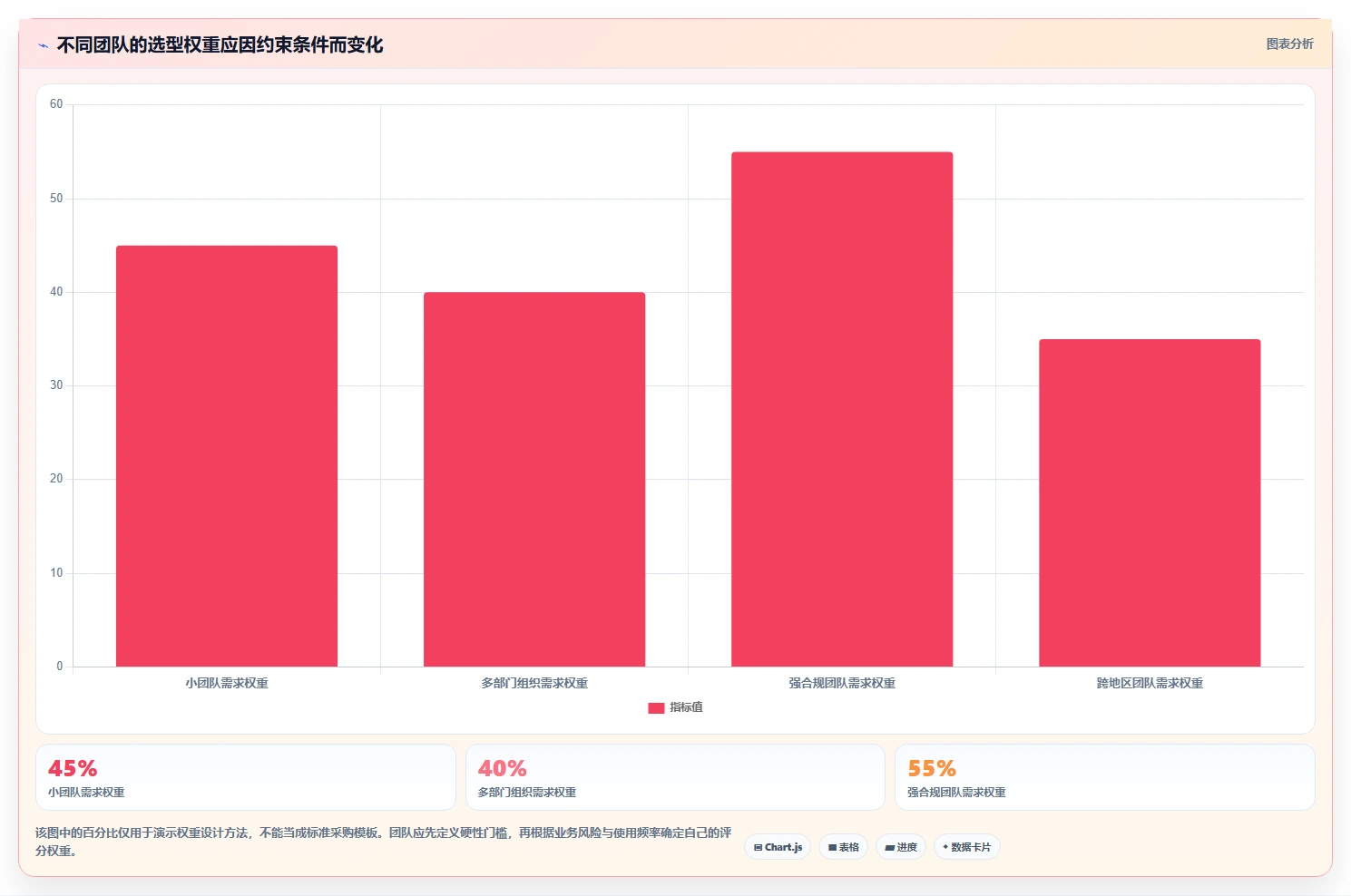Click the 多部门组织需求权重 bar

point(534,480)
